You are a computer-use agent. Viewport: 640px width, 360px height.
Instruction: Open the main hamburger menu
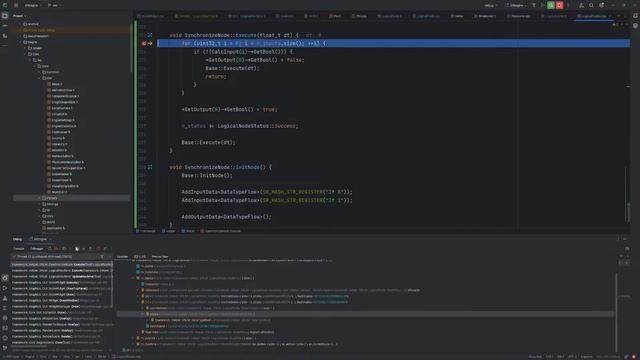point(16,5)
